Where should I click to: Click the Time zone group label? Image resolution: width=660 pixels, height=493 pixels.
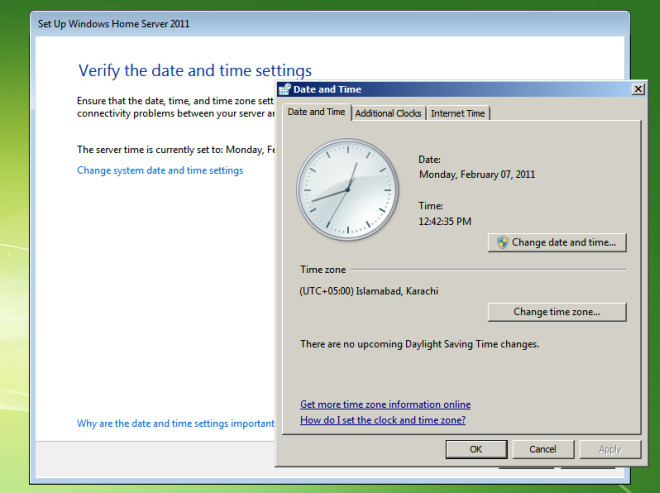click(323, 269)
